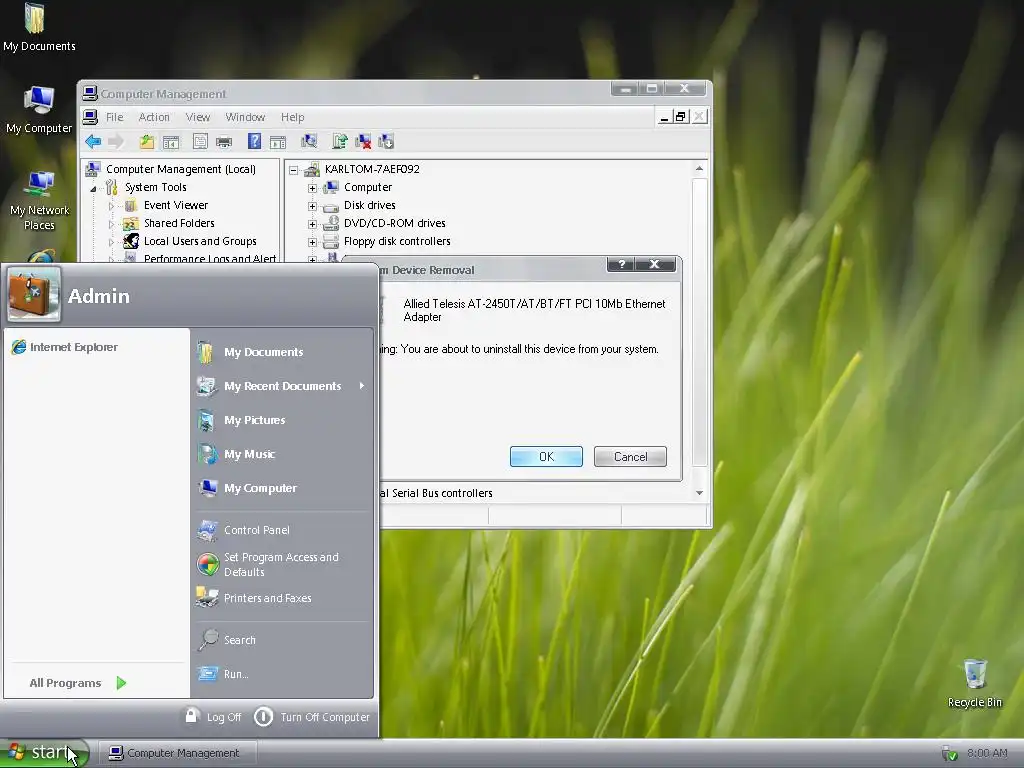
Task: Open My Documents desktop icon
Action: pyautogui.click(x=39, y=27)
